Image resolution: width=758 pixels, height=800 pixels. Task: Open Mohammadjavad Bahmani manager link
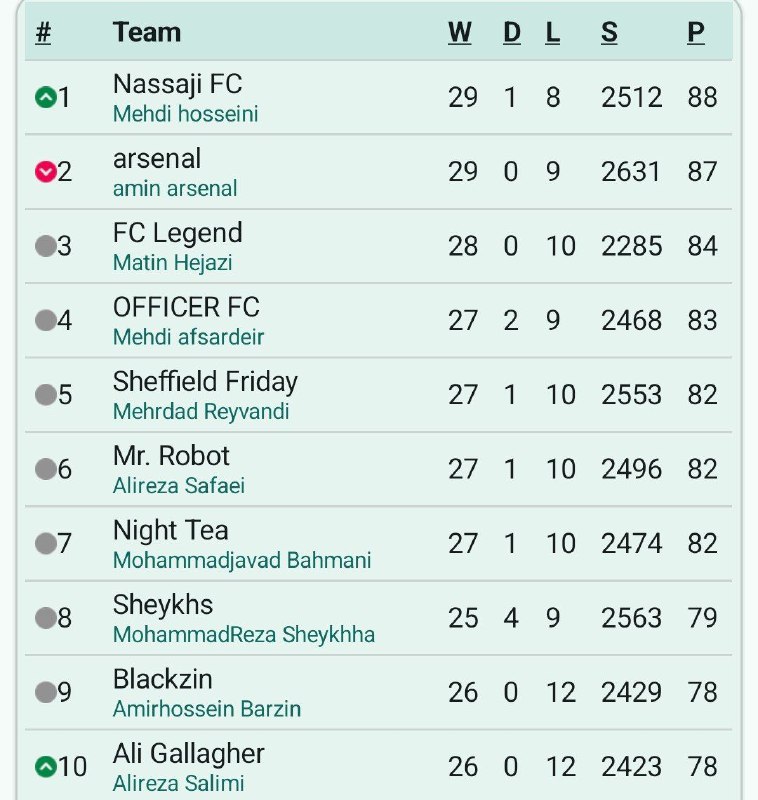pos(242,560)
